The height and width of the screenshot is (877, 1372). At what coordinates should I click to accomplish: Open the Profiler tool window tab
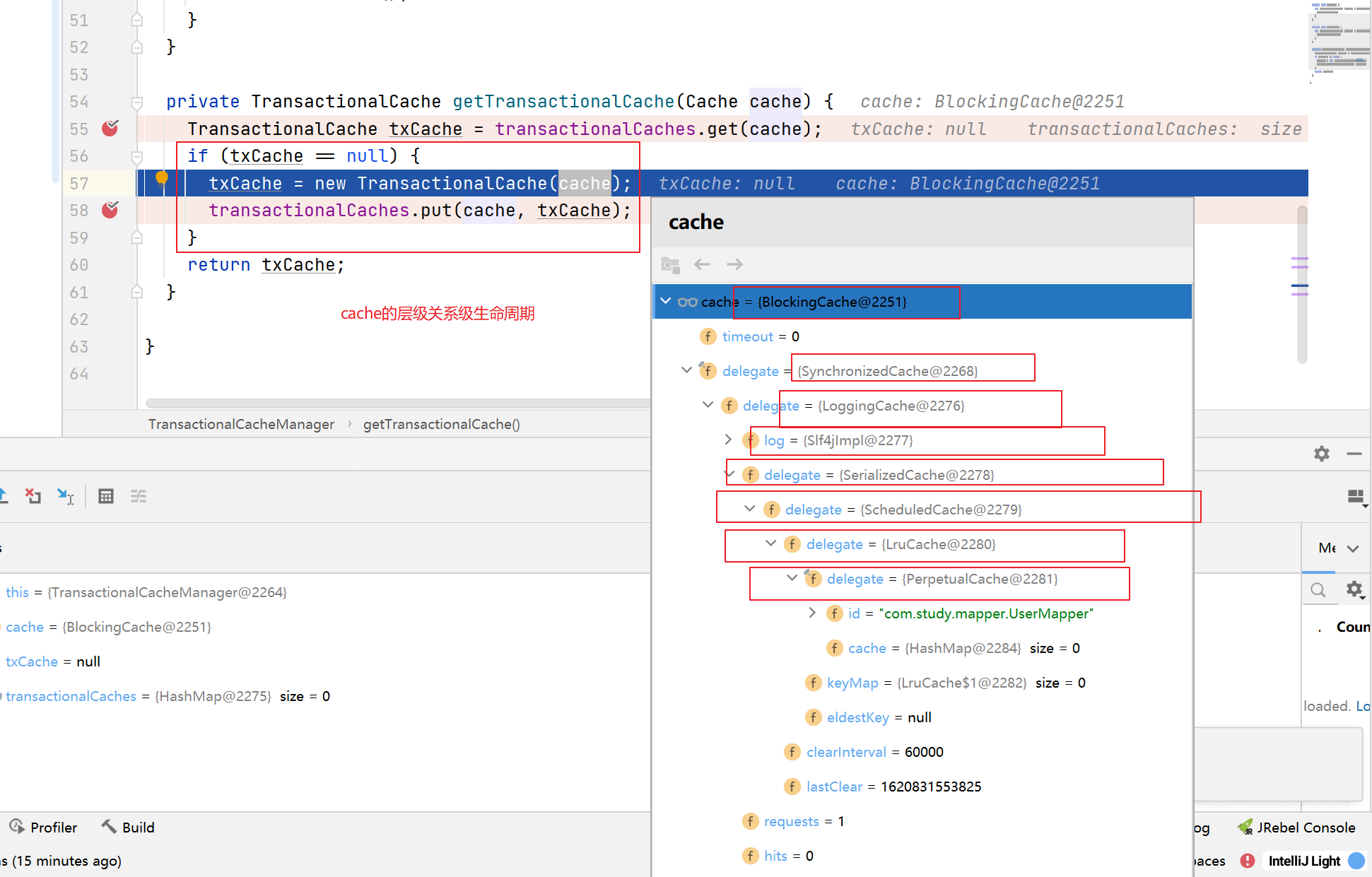pos(43,827)
